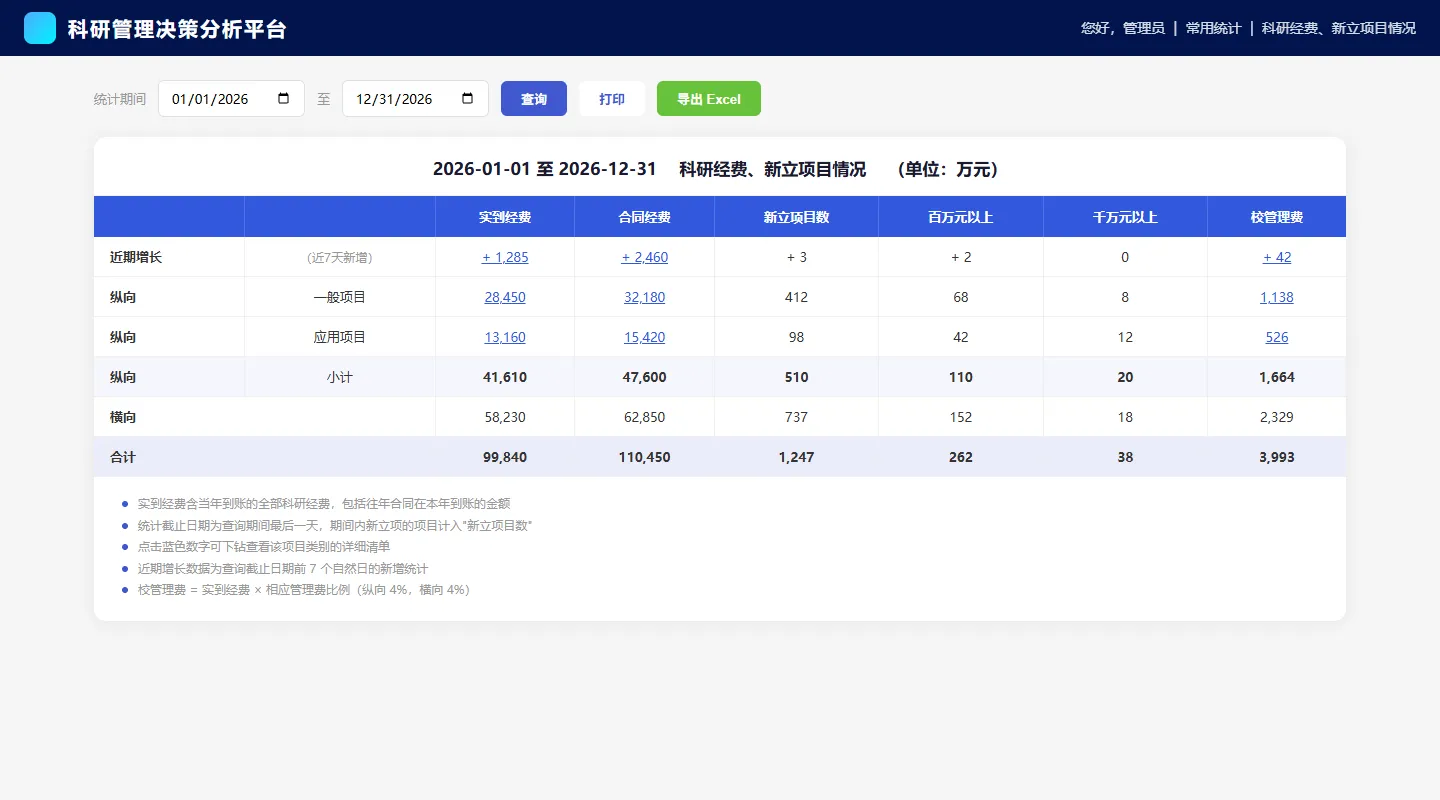Click the 实到经费 column header
Viewport: 1440px width, 800px height.
[x=505, y=217]
